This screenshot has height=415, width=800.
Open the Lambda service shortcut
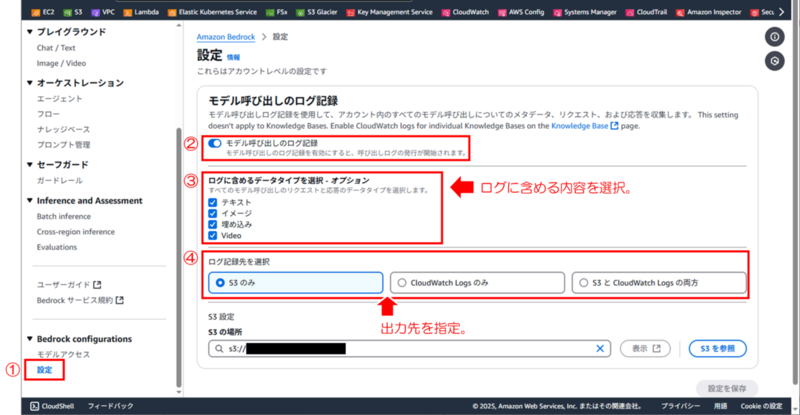pos(141,12)
